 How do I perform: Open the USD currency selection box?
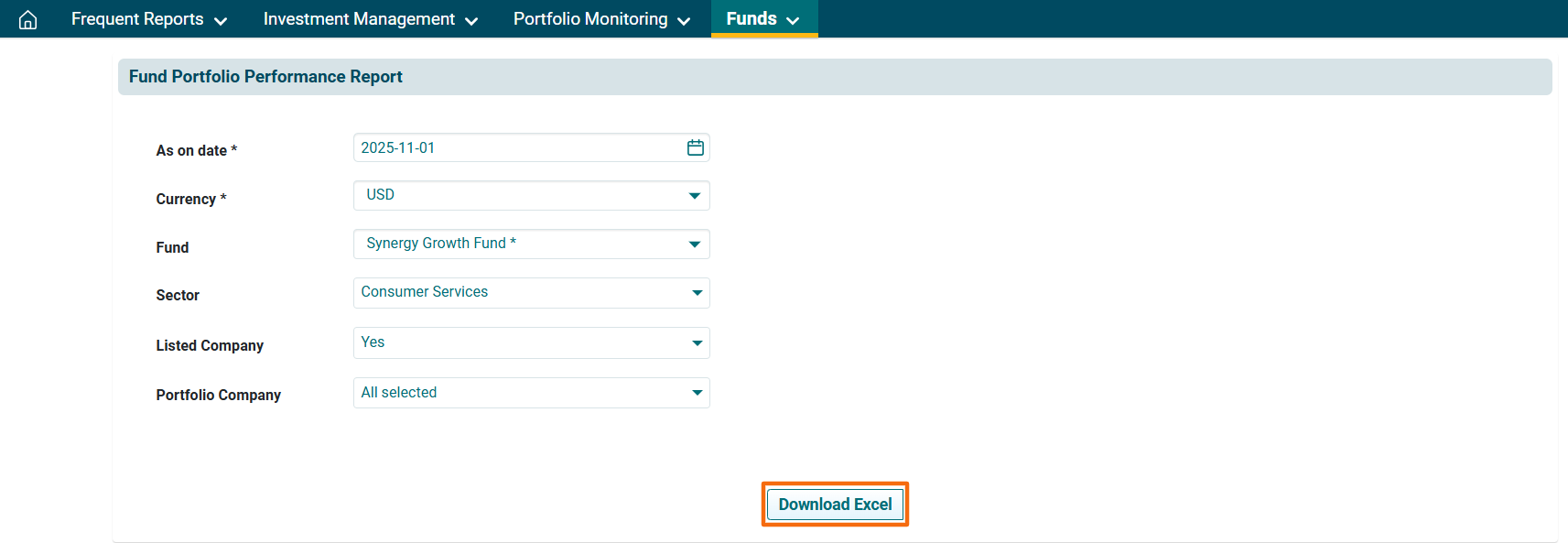tap(522, 195)
